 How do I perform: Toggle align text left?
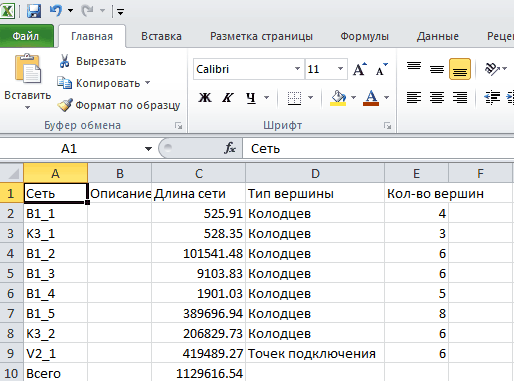(x=414, y=98)
